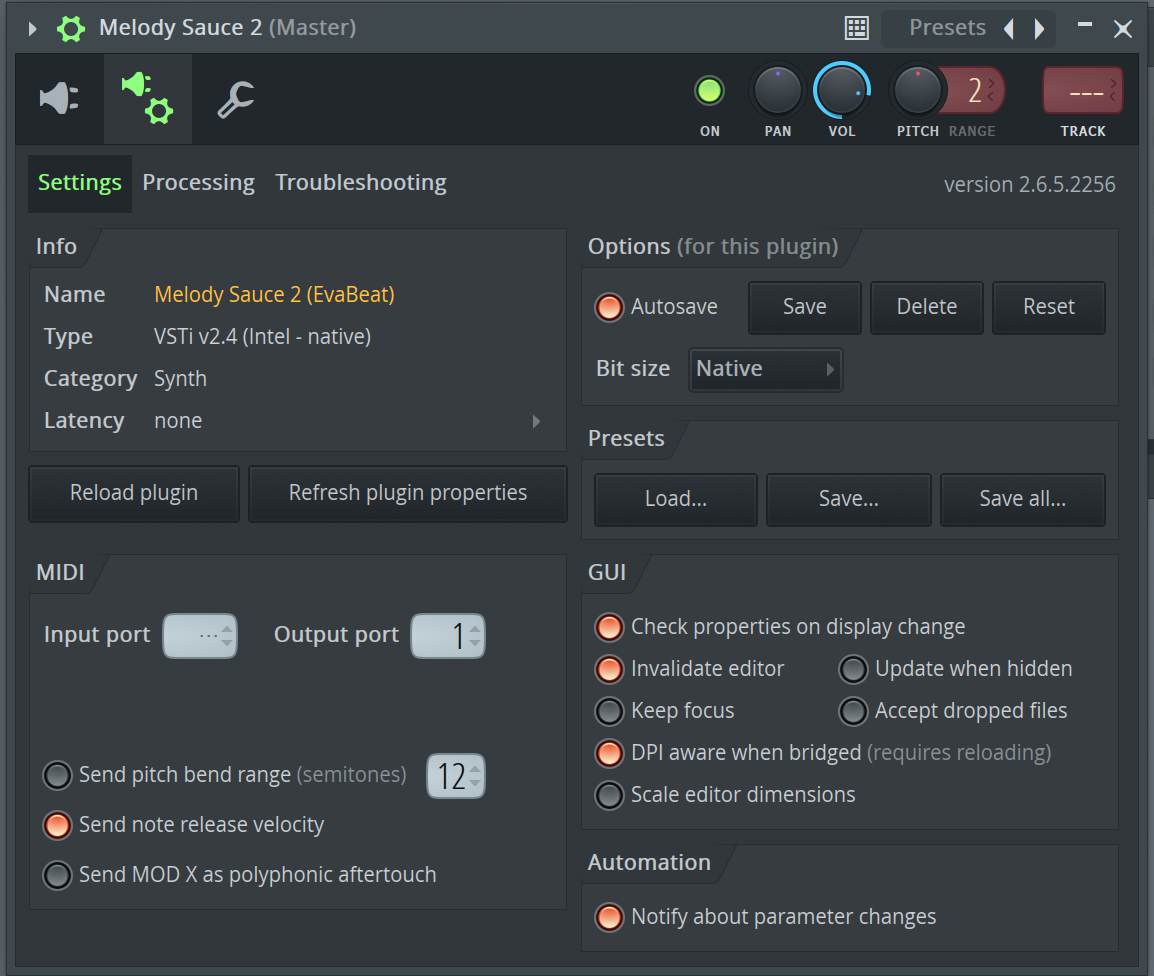Image resolution: width=1154 pixels, height=976 pixels.
Task: Toggle Notify about parameter changes
Action: [609, 917]
